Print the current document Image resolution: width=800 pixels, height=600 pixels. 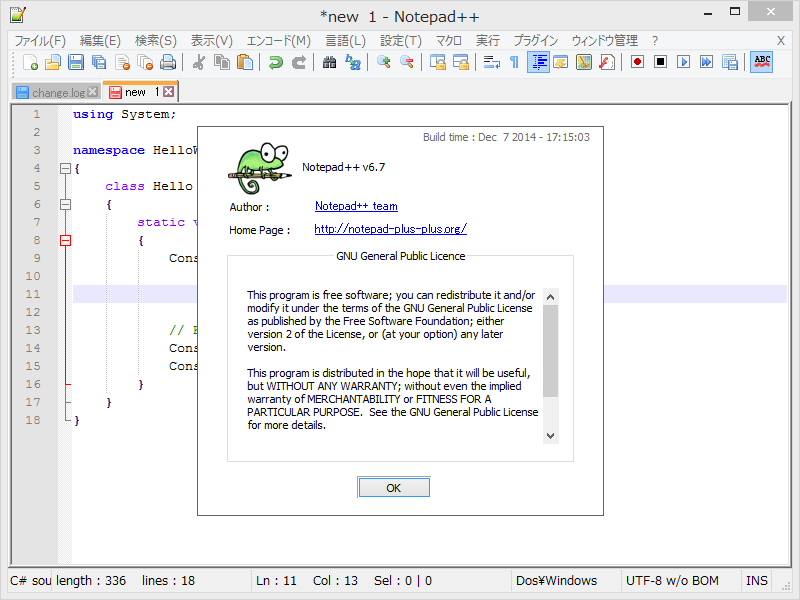(x=168, y=62)
